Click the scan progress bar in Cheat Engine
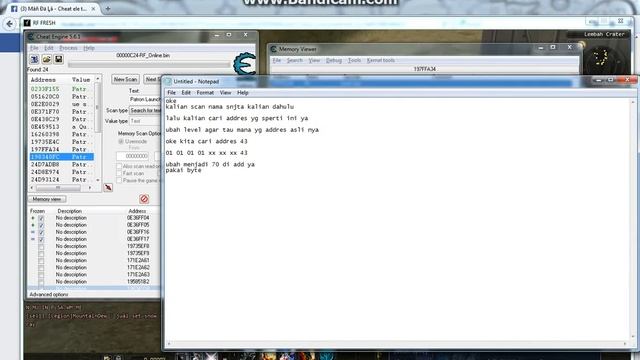Image resolution: width=640 pixels, height=360 pixels. 149,64
